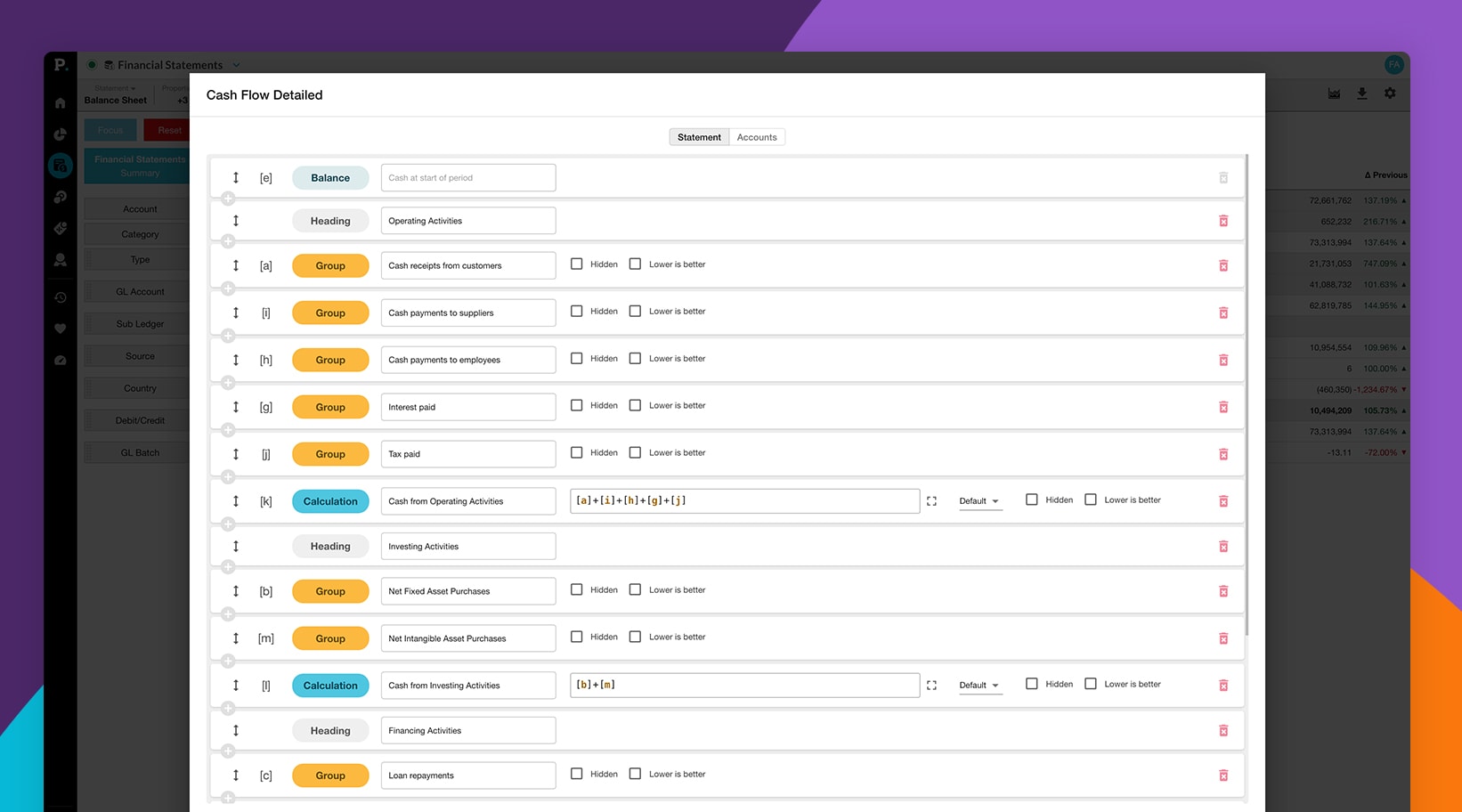Image resolution: width=1462 pixels, height=812 pixels.
Task: Check Hidden for Cash from Operating Activities
Action: [x=1031, y=499]
